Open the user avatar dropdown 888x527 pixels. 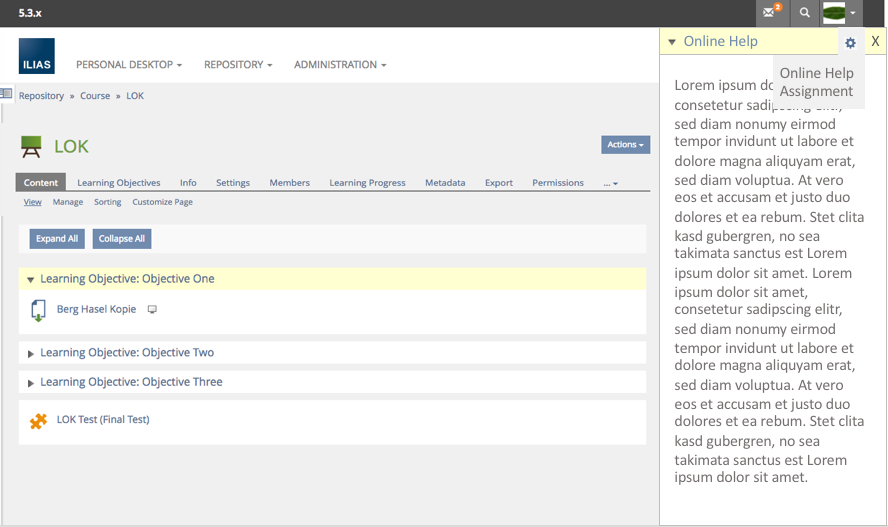[840, 13]
